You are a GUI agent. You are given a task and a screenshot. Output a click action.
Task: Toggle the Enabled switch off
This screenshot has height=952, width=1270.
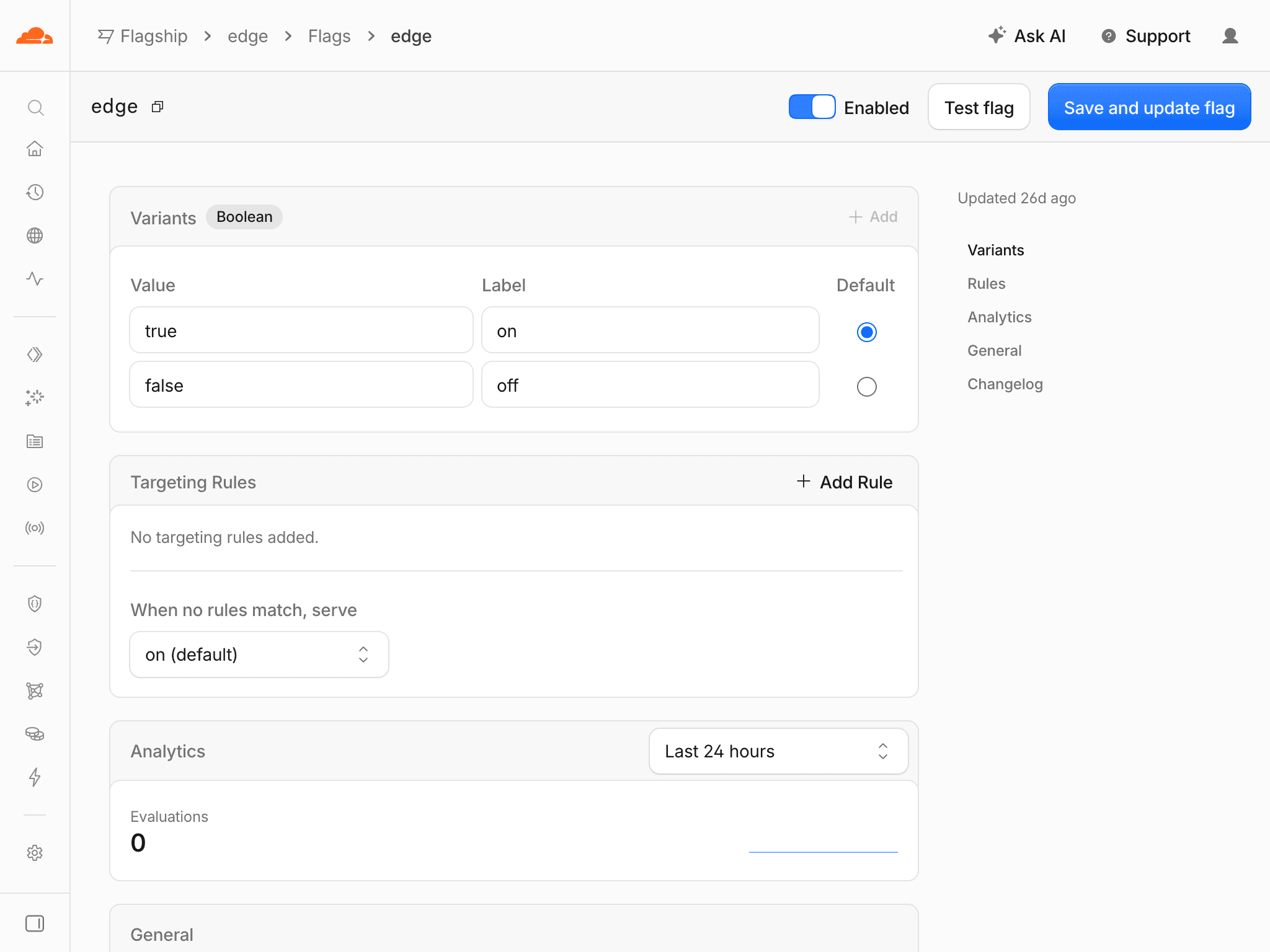[x=812, y=107]
